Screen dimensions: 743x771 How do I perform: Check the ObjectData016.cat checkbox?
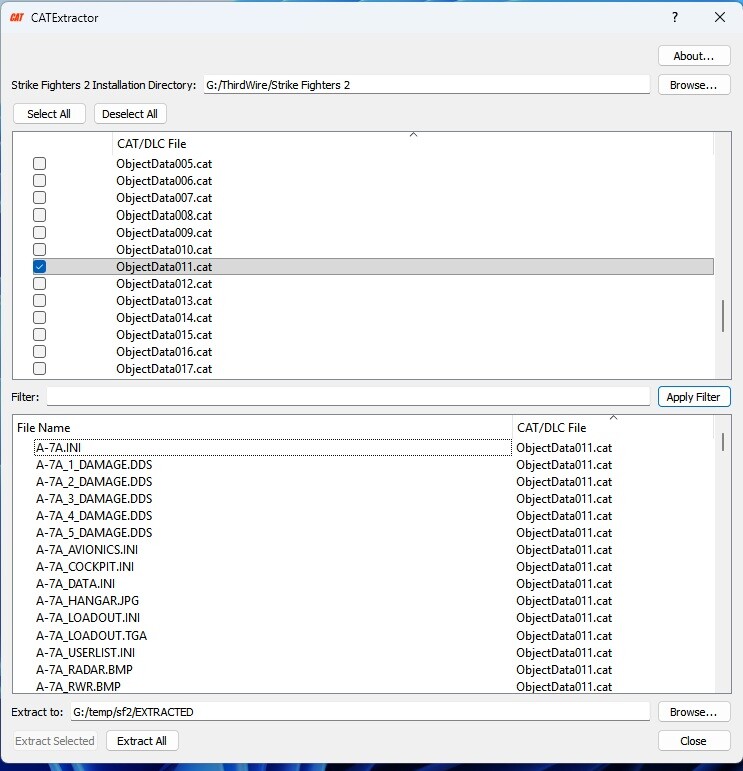coord(39,352)
